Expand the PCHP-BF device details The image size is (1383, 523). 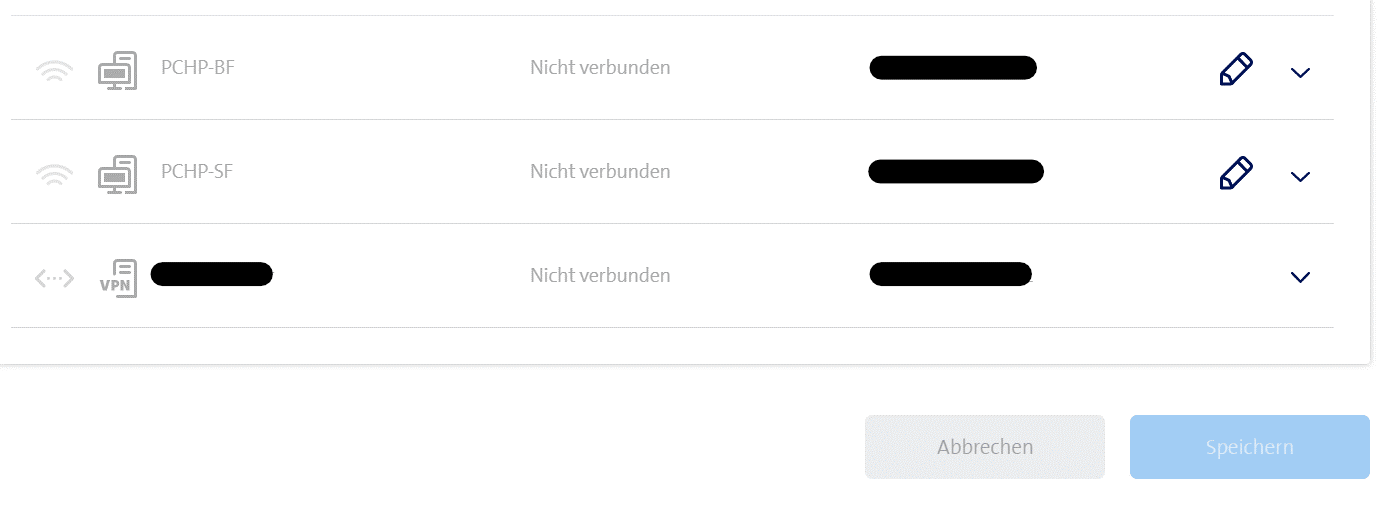(x=1300, y=72)
